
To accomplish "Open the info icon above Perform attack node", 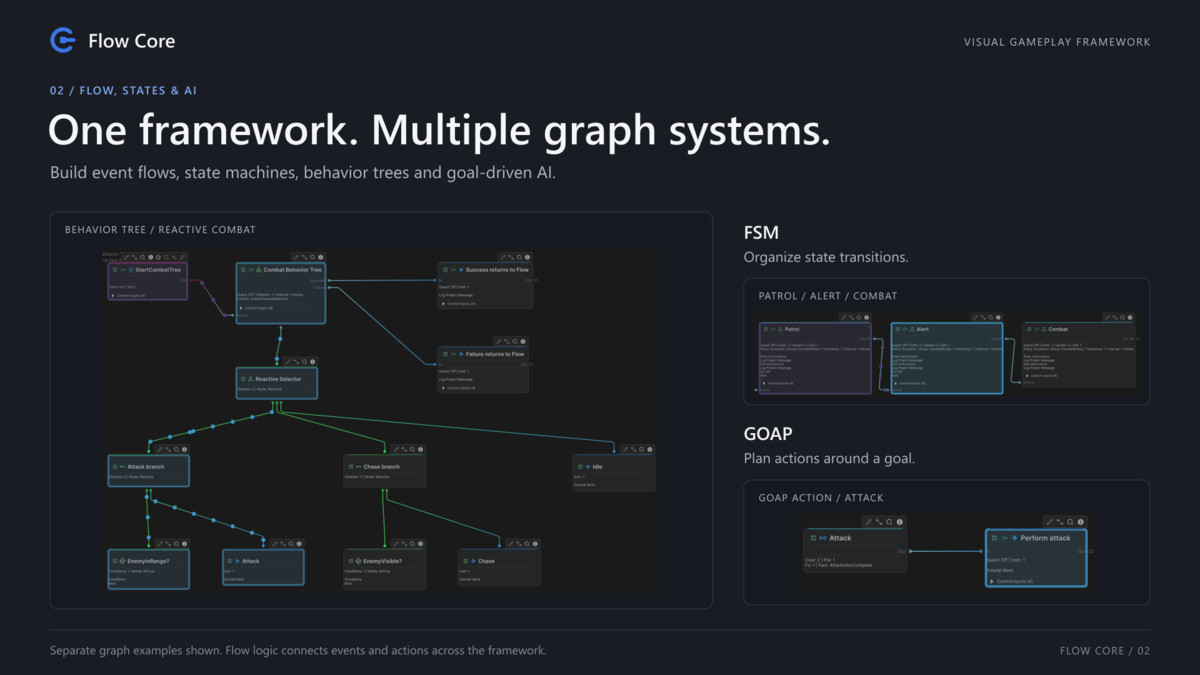I will 1081,522.
